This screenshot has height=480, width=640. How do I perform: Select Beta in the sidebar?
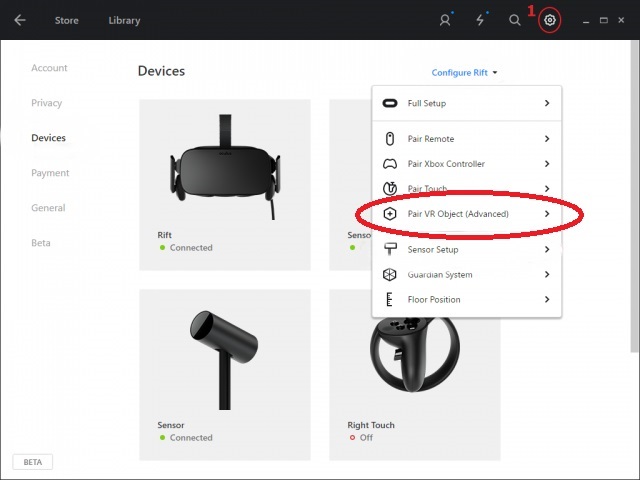[40, 243]
